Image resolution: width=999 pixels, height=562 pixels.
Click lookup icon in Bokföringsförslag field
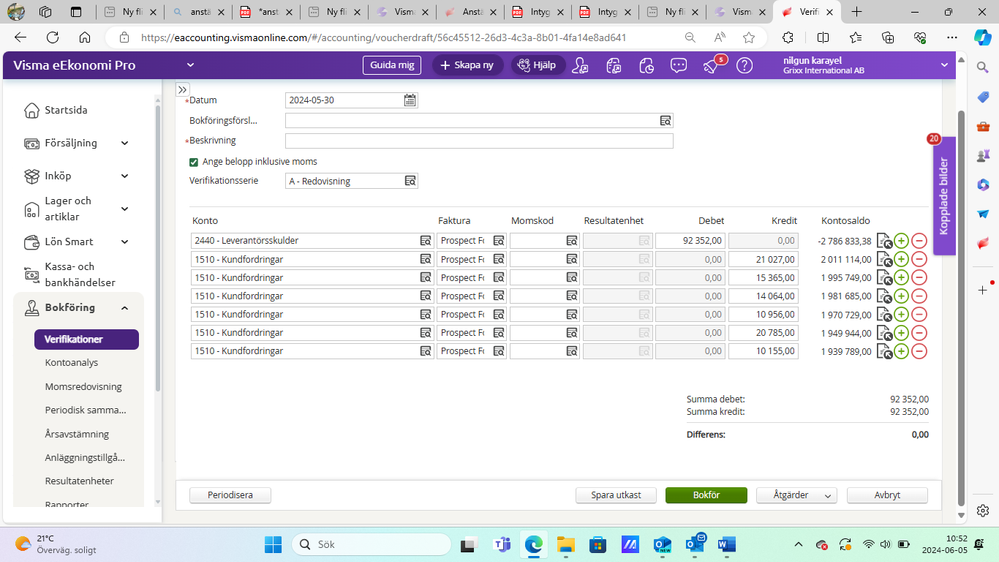tap(665, 121)
